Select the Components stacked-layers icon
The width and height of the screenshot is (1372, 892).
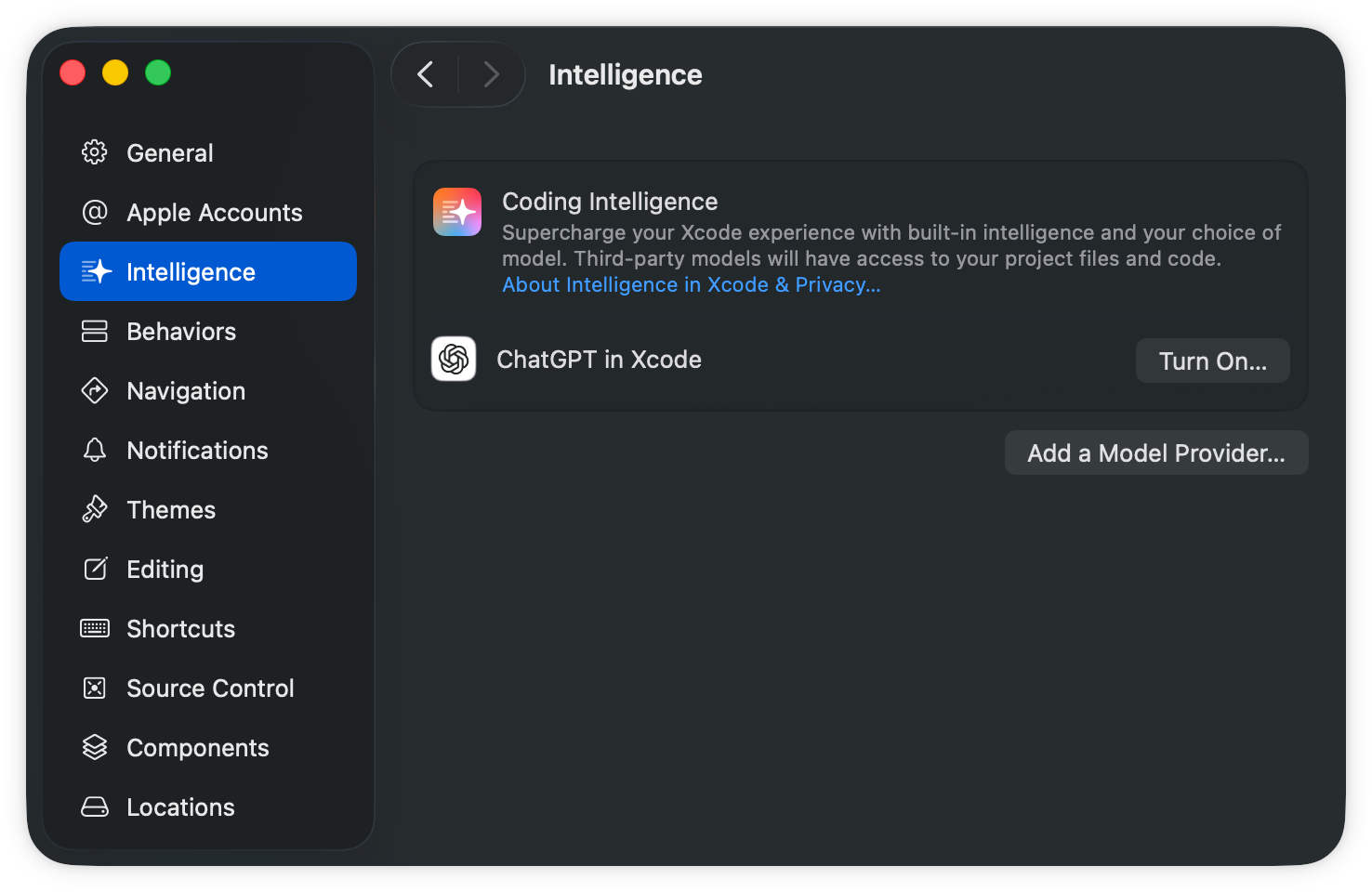point(94,747)
